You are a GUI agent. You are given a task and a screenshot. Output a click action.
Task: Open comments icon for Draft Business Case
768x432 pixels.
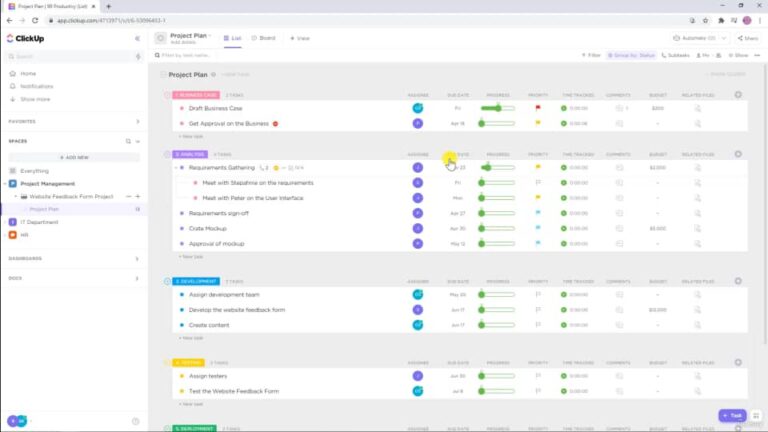(x=619, y=108)
